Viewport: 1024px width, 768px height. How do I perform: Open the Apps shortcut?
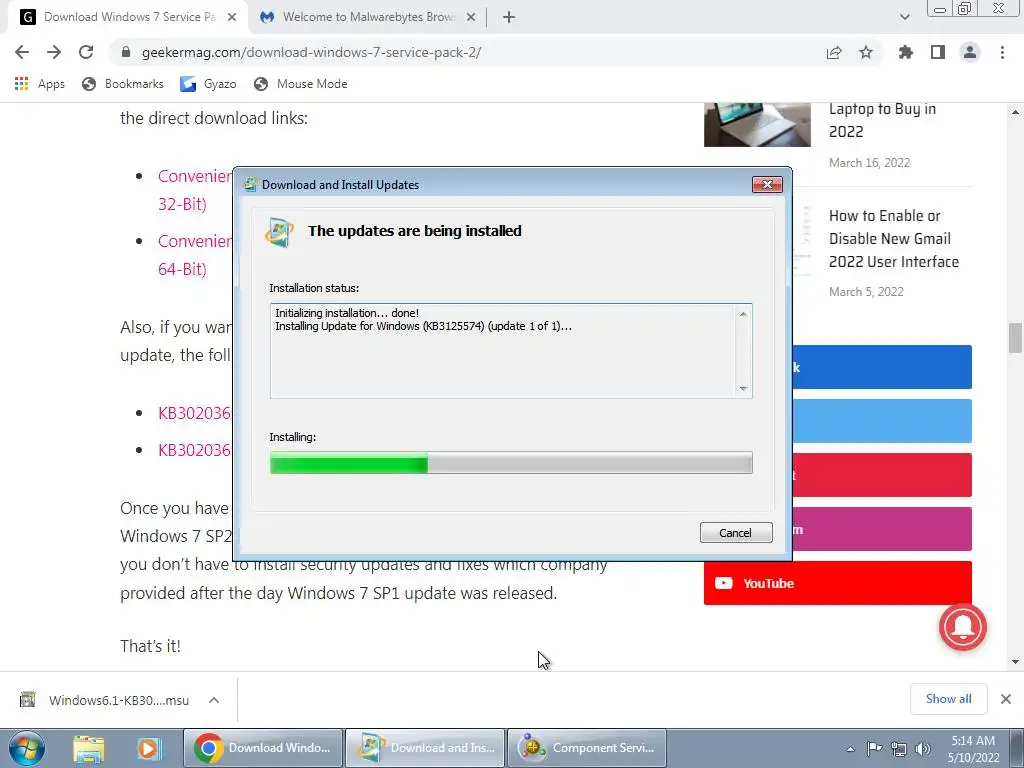pyautogui.click(x=39, y=84)
